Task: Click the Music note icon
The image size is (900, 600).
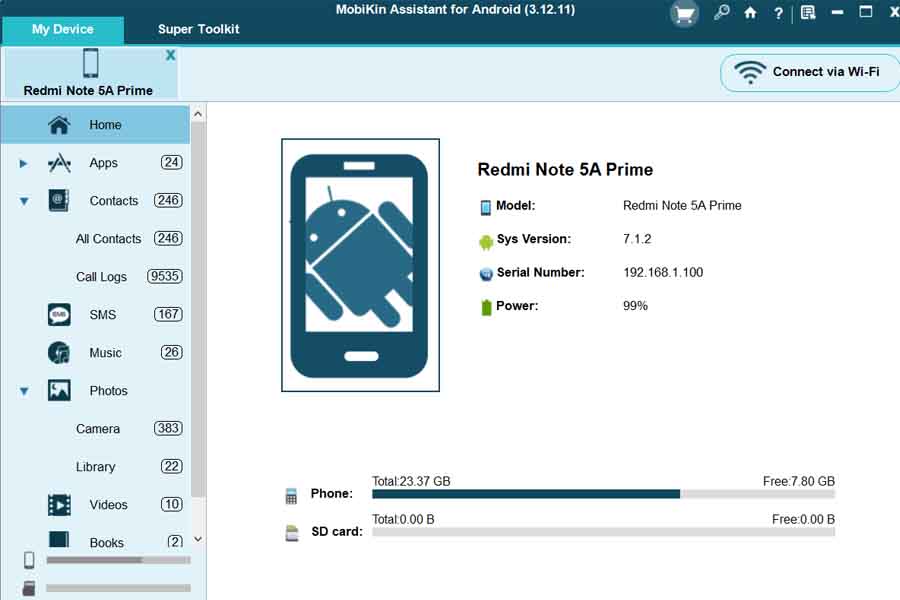Action: (x=59, y=353)
